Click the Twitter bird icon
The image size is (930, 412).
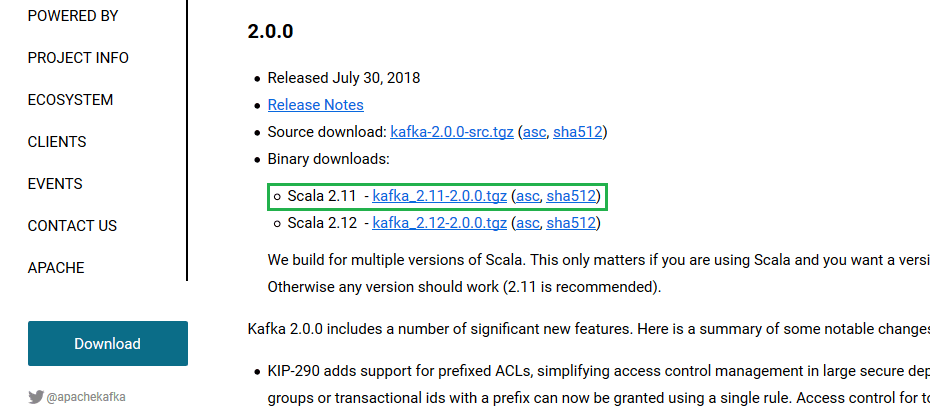[36, 397]
